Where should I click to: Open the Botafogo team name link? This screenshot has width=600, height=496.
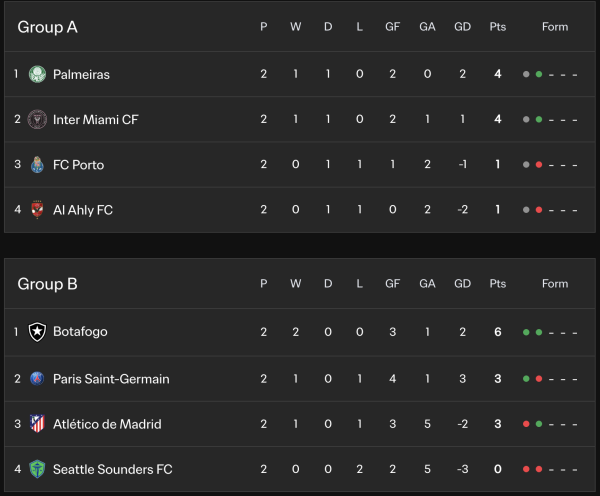tap(80, 331)
